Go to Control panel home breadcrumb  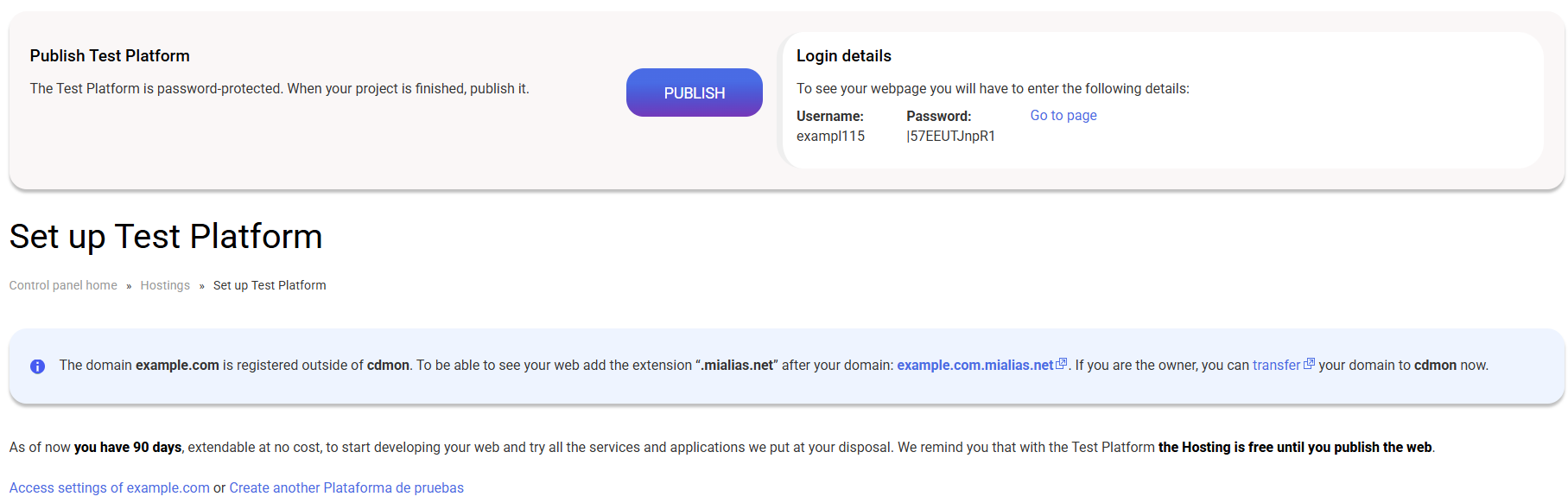(63, 285)
